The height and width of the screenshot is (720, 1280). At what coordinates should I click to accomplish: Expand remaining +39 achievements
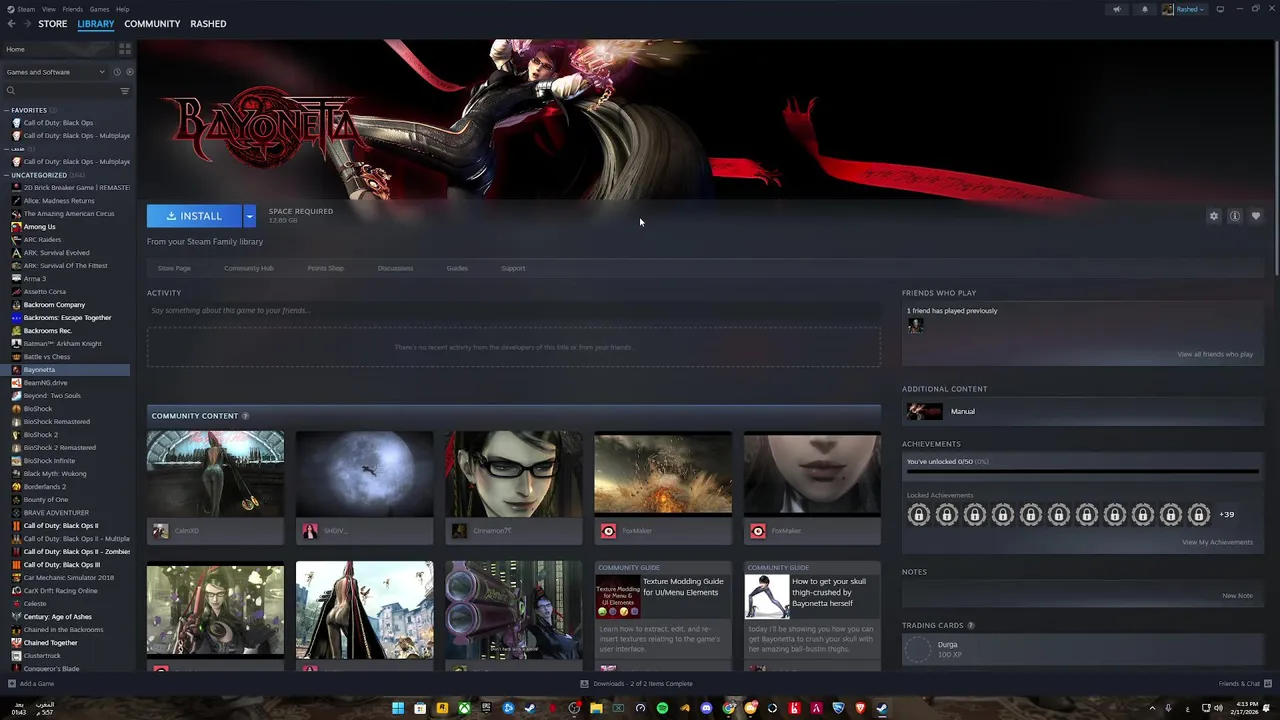[x=1226, y=515]
